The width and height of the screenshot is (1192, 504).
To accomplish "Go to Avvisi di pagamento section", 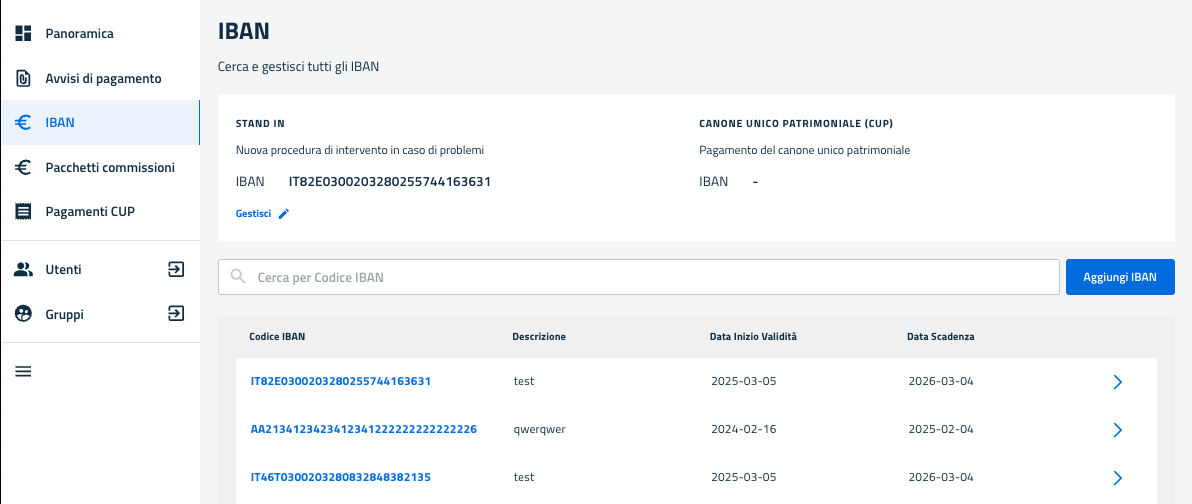I will pos(103,78).
